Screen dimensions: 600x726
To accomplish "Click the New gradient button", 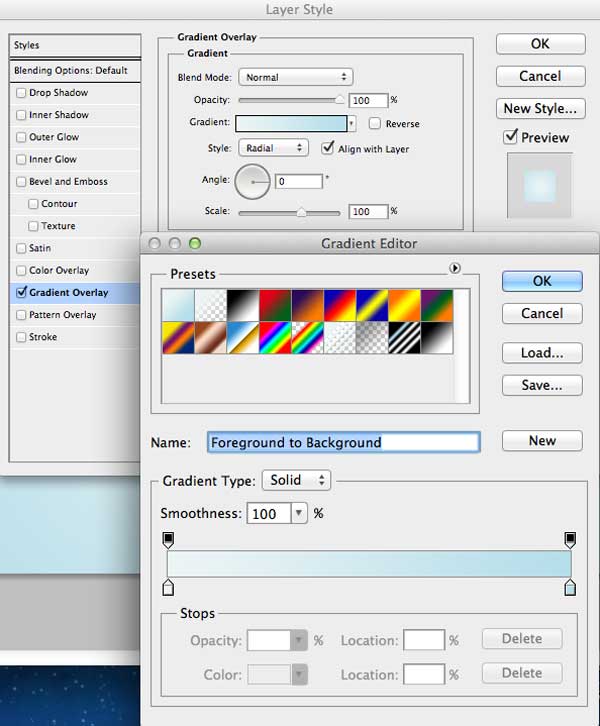I will click(542, 440).
